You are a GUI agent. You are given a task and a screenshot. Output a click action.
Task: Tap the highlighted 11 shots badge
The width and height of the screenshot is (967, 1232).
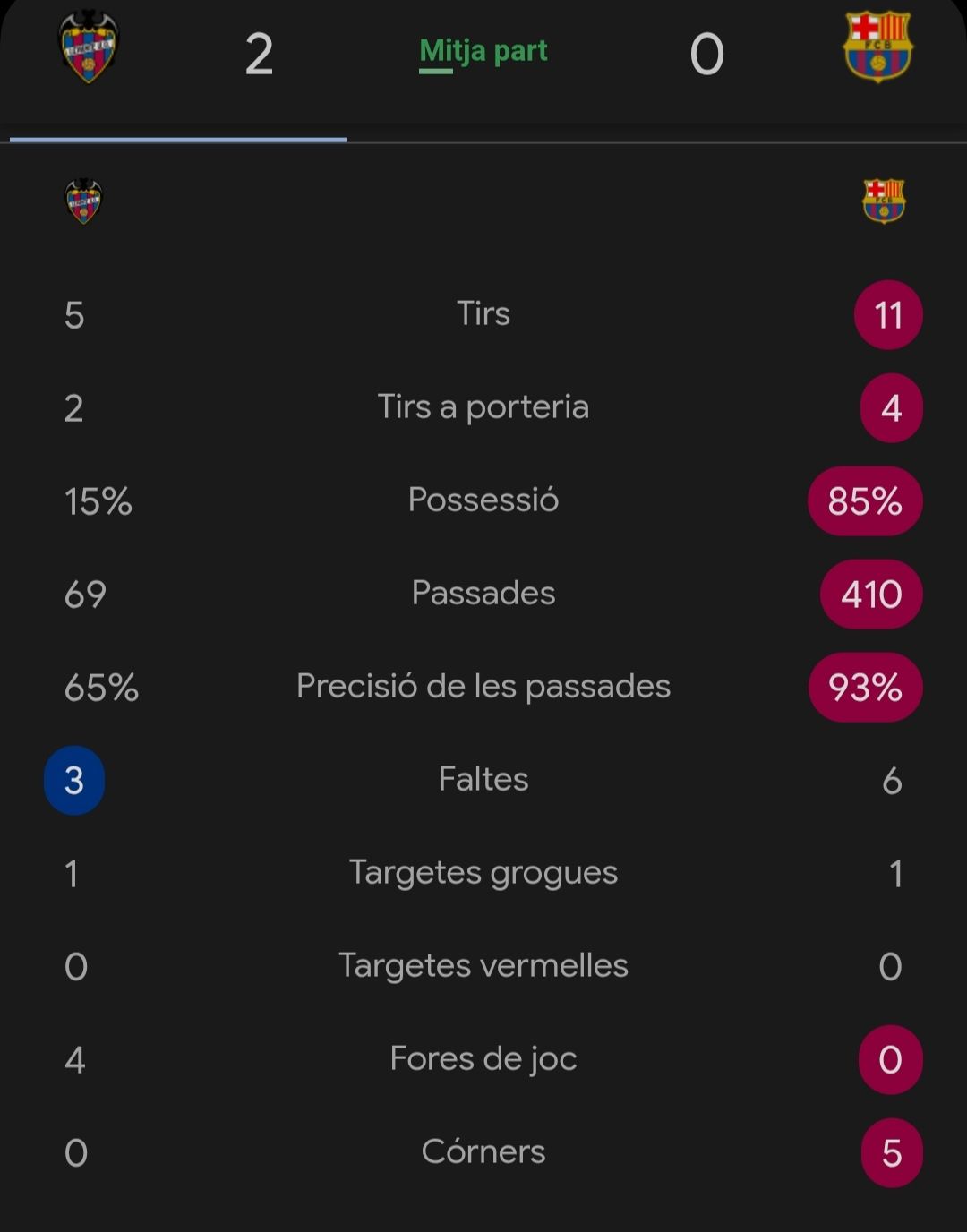[x=888, y=315]
